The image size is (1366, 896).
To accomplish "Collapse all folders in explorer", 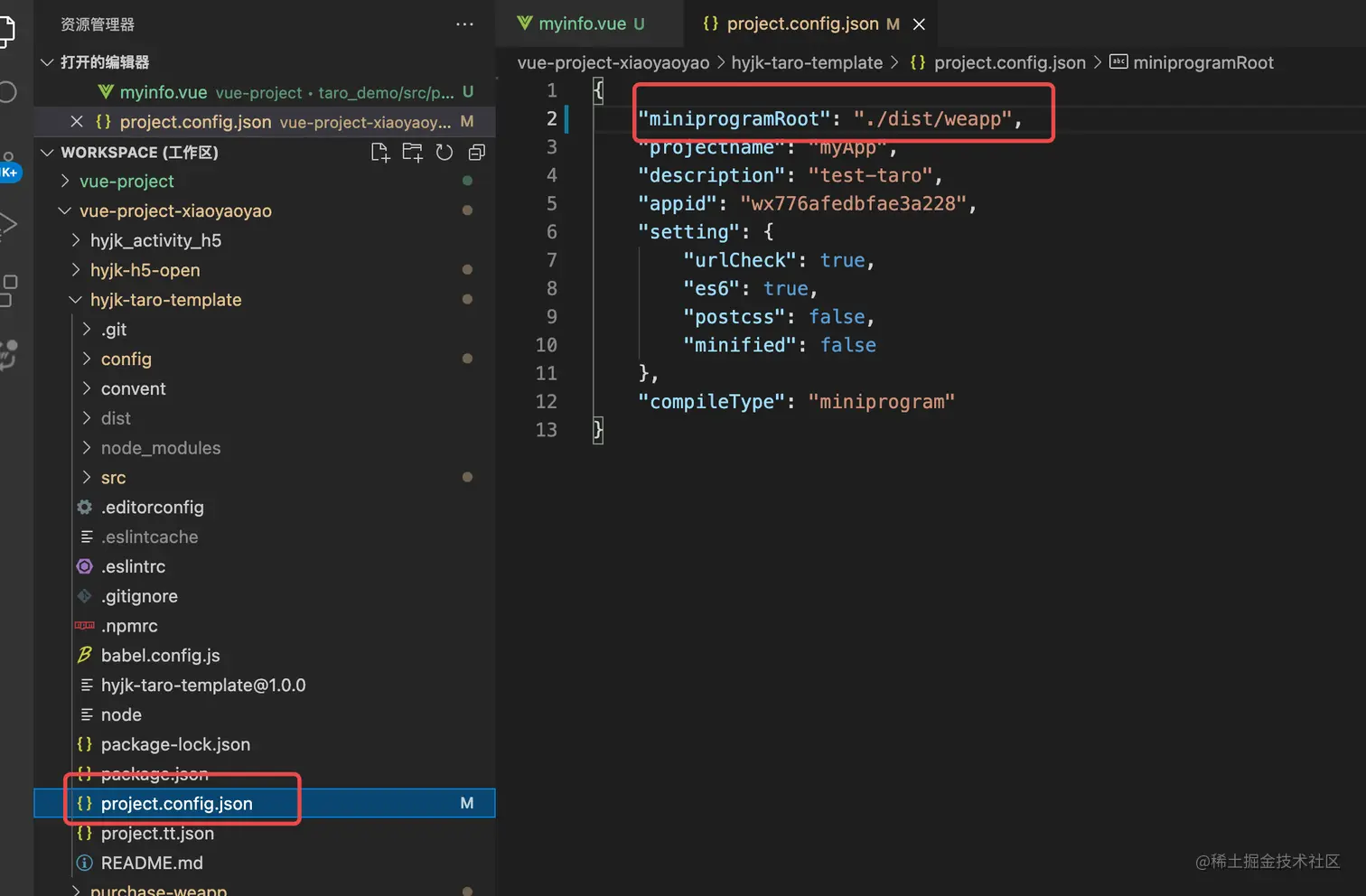I will [477, 153].
